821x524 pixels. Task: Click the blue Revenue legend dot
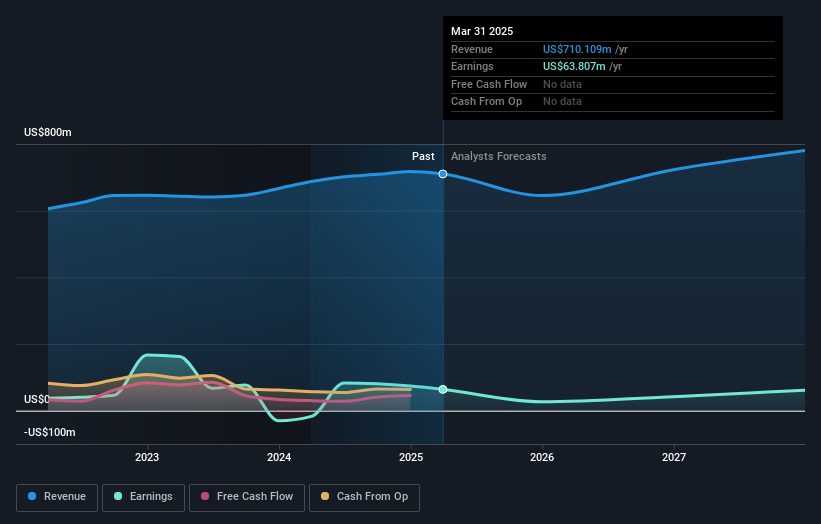32,496
